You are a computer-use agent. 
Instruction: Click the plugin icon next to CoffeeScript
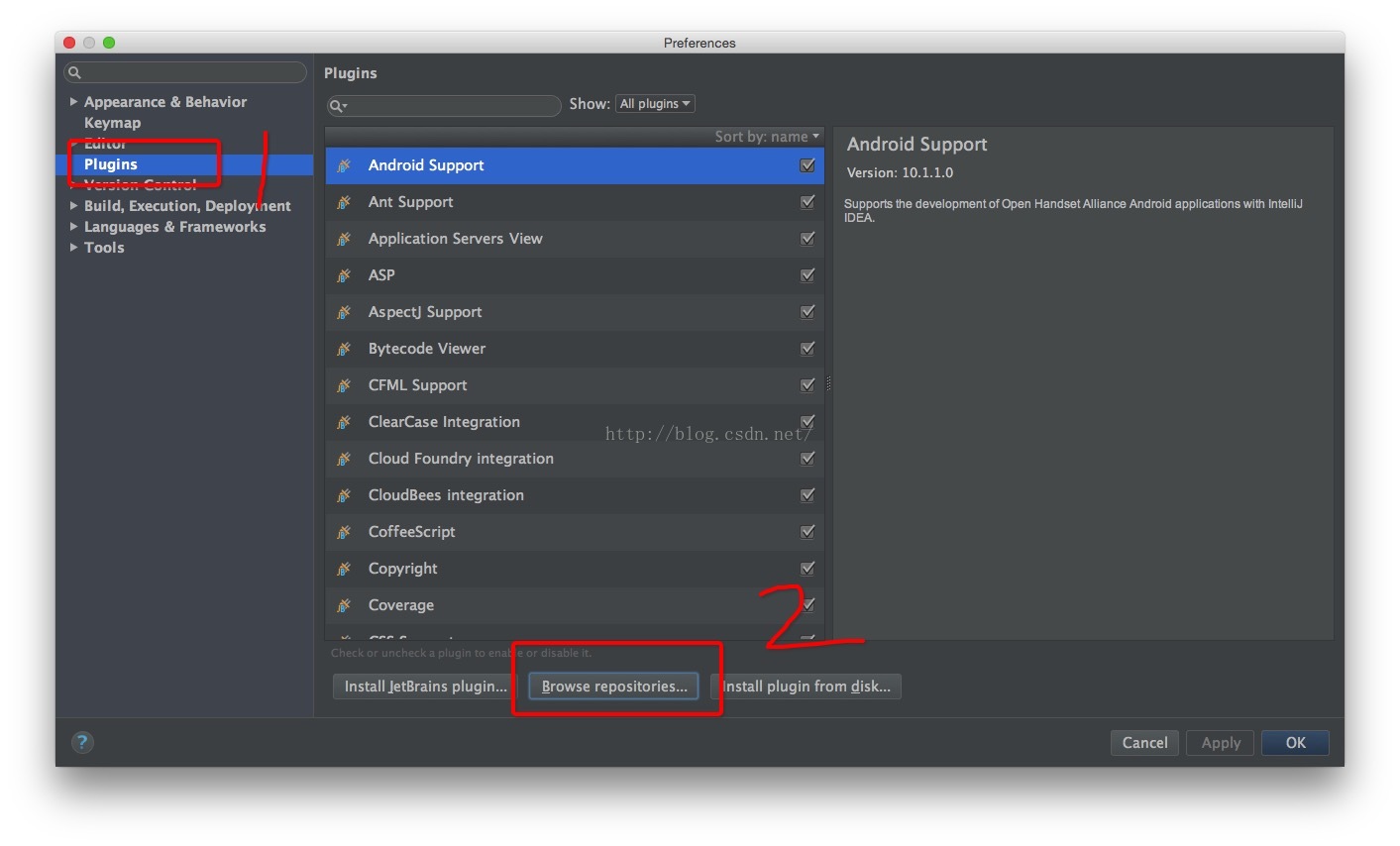[344, 532]
